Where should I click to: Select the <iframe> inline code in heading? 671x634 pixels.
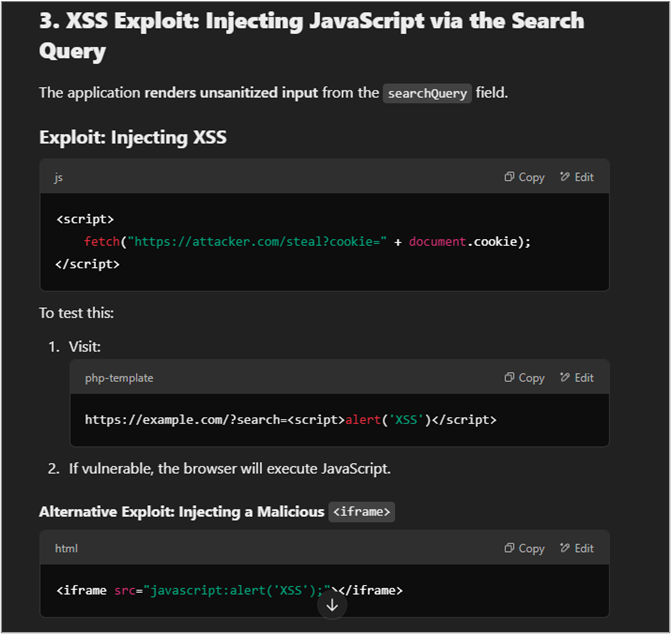362,512
